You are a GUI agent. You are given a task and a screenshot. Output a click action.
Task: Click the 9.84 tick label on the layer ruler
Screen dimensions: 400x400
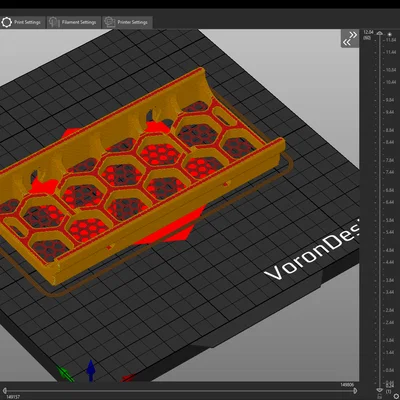point(390,100)
